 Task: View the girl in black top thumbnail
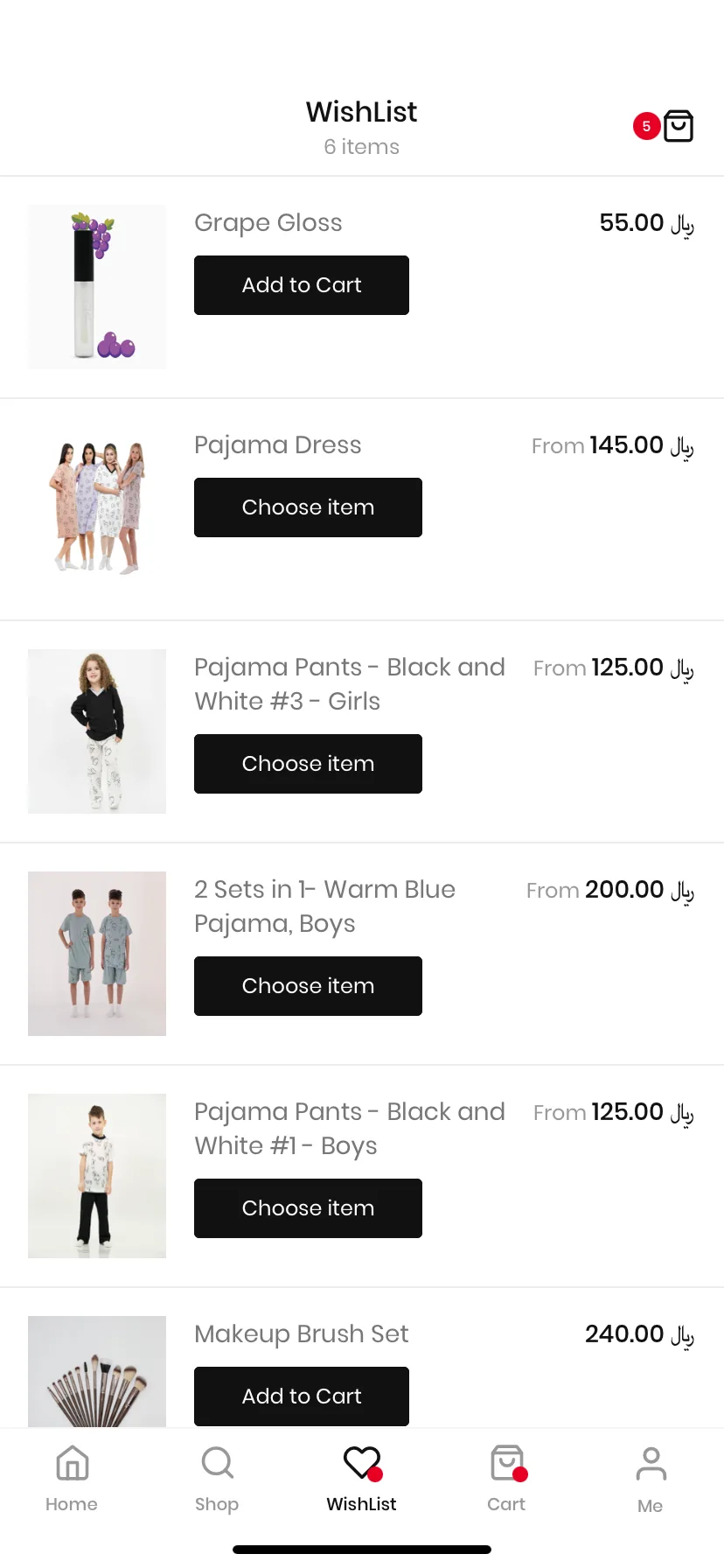(x=97, y=731)
